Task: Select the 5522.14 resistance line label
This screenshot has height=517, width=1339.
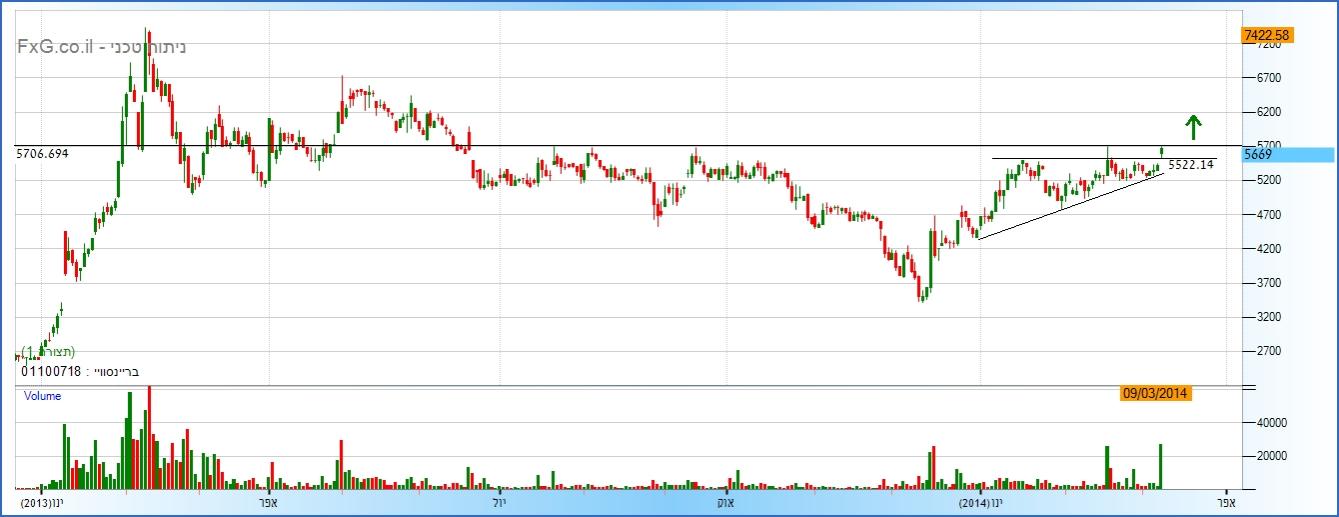Action: 1190,163
